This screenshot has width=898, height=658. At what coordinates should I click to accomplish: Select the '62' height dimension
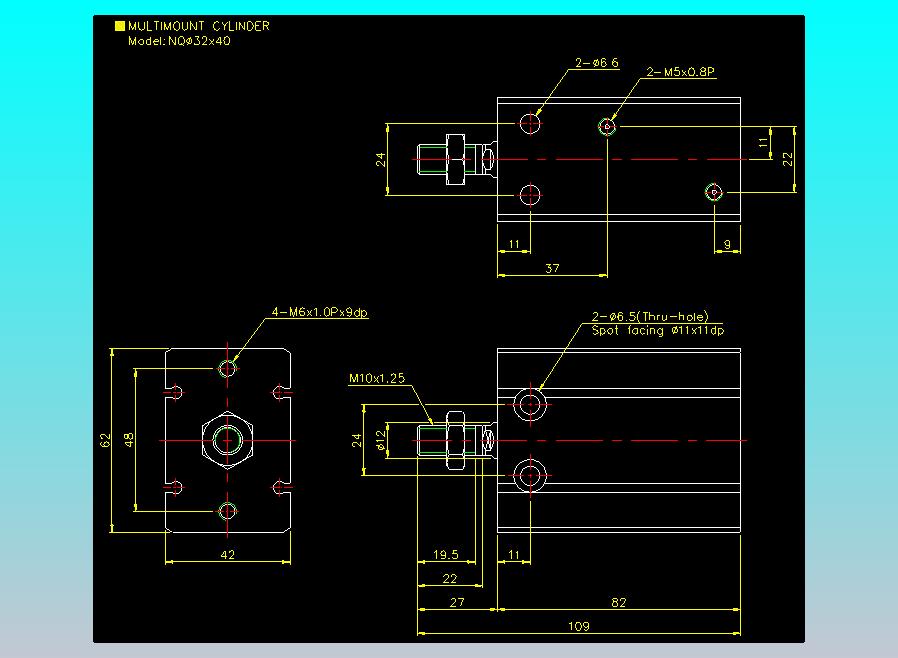coord(105,440)
